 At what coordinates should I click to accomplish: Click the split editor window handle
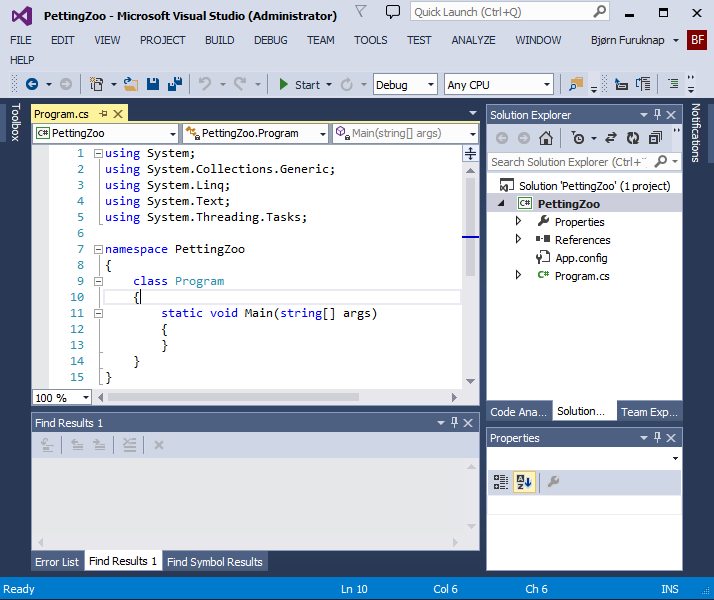[470, 154]
